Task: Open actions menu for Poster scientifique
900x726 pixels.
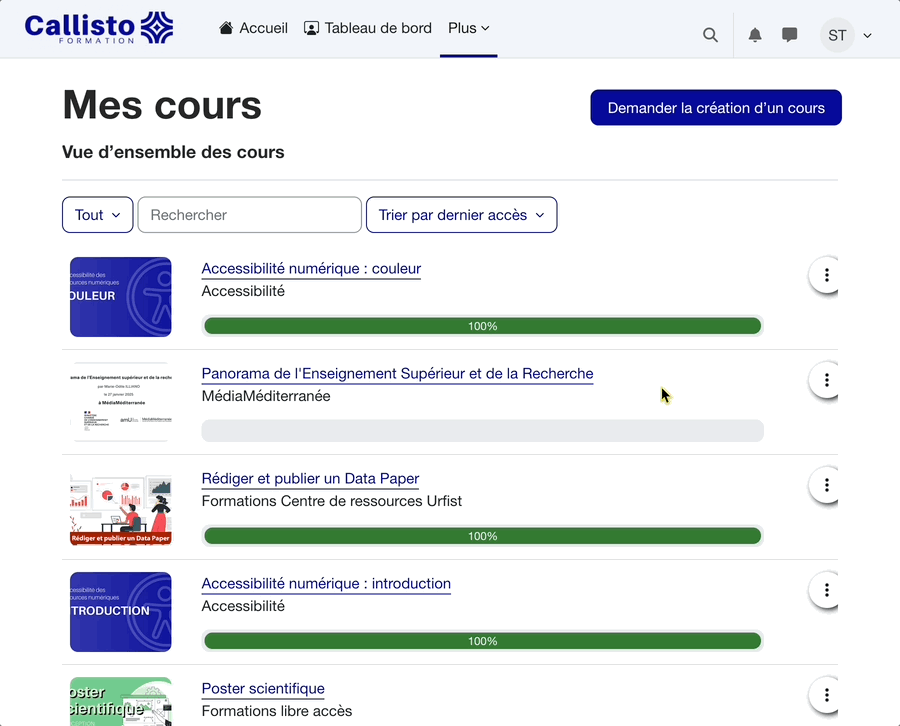Action: click(826, 695)
